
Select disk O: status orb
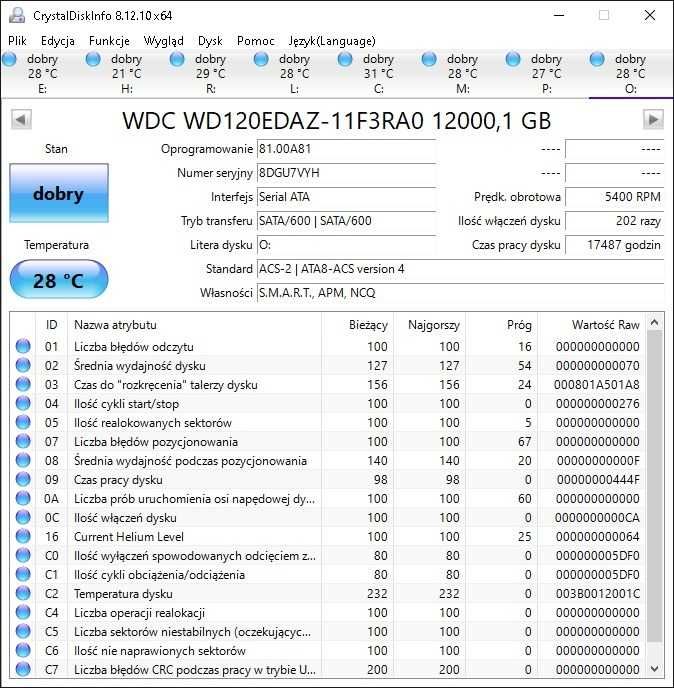click(597, 59)
